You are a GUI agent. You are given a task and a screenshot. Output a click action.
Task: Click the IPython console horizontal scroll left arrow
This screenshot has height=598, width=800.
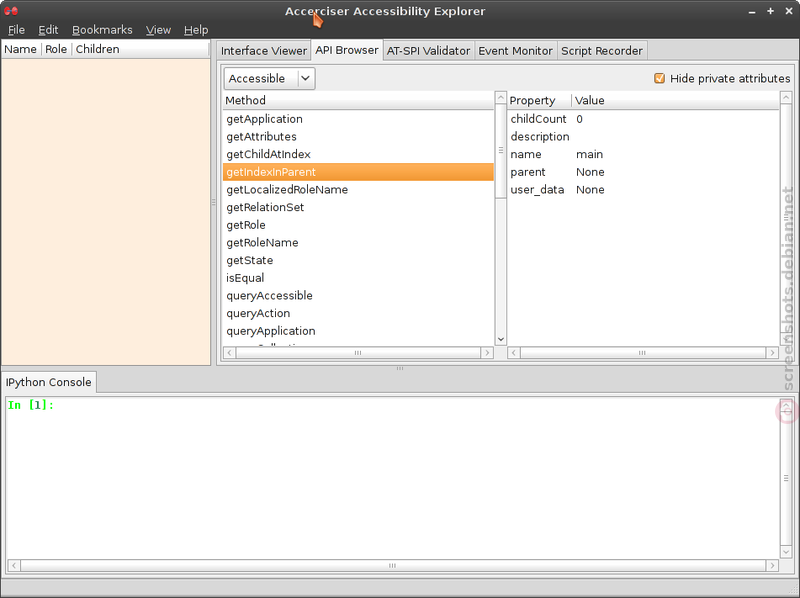click(x=14, y=565)
